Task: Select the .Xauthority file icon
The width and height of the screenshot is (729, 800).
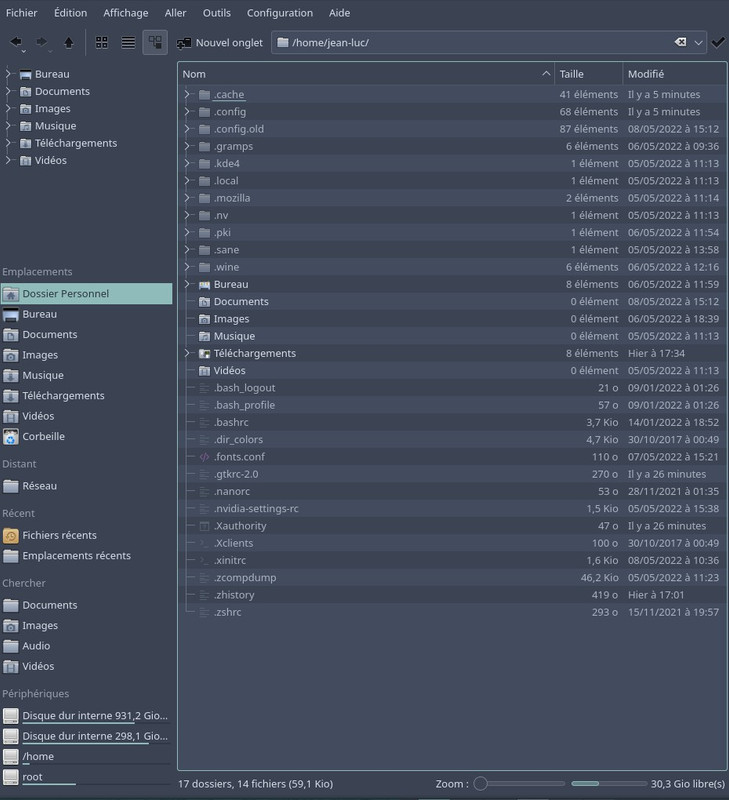Action: (x=204, y=526)
